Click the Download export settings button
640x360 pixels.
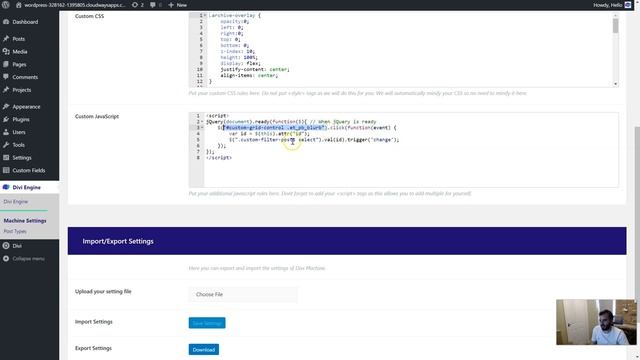click(x=204, y=349)
